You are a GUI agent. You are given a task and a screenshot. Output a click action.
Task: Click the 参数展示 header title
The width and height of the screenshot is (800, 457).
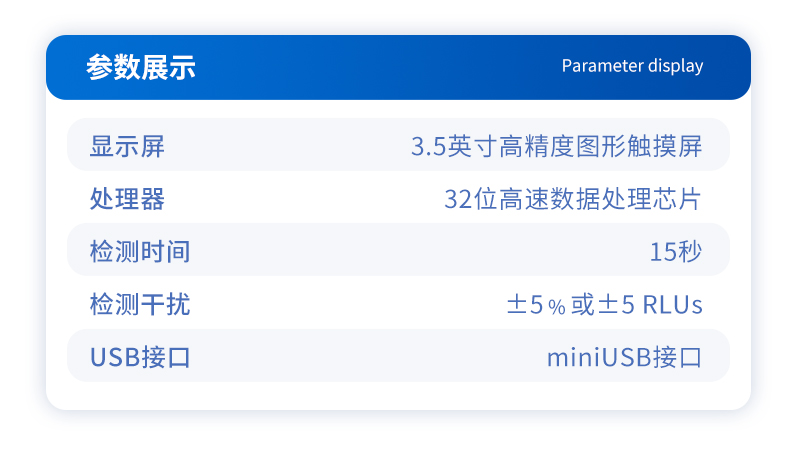pyautogui.click(x=140, y=68)
